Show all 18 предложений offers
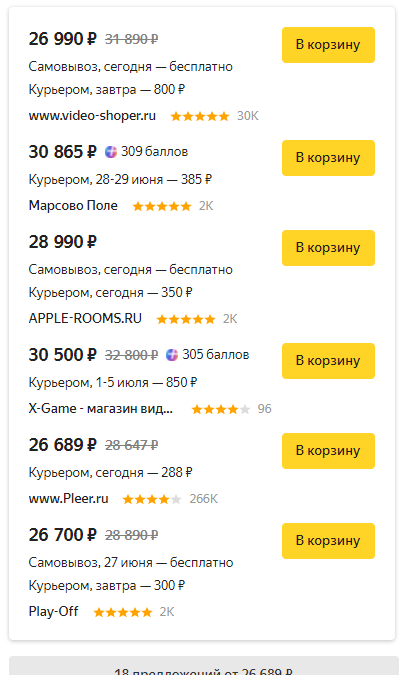This screenshot has width=409, height=675. (204, 666)
